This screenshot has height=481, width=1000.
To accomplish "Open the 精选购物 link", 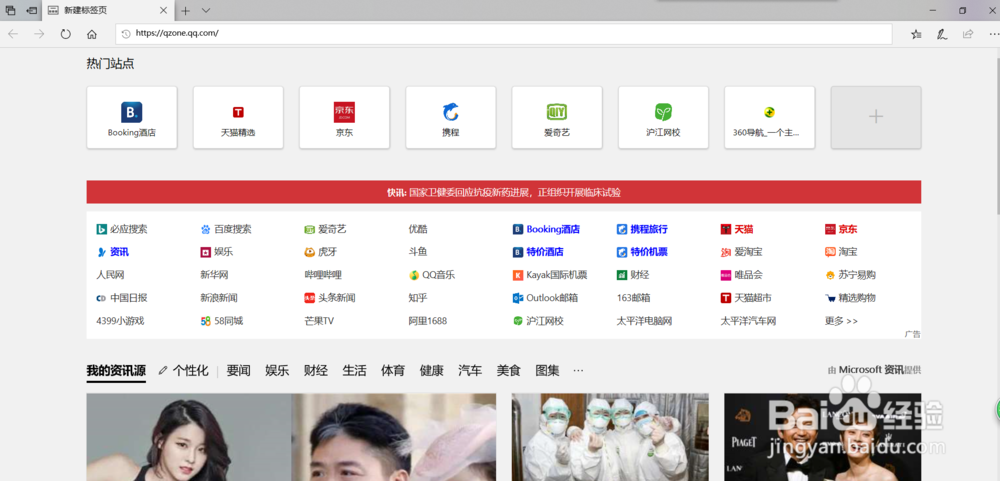I will tap(850, 298).
